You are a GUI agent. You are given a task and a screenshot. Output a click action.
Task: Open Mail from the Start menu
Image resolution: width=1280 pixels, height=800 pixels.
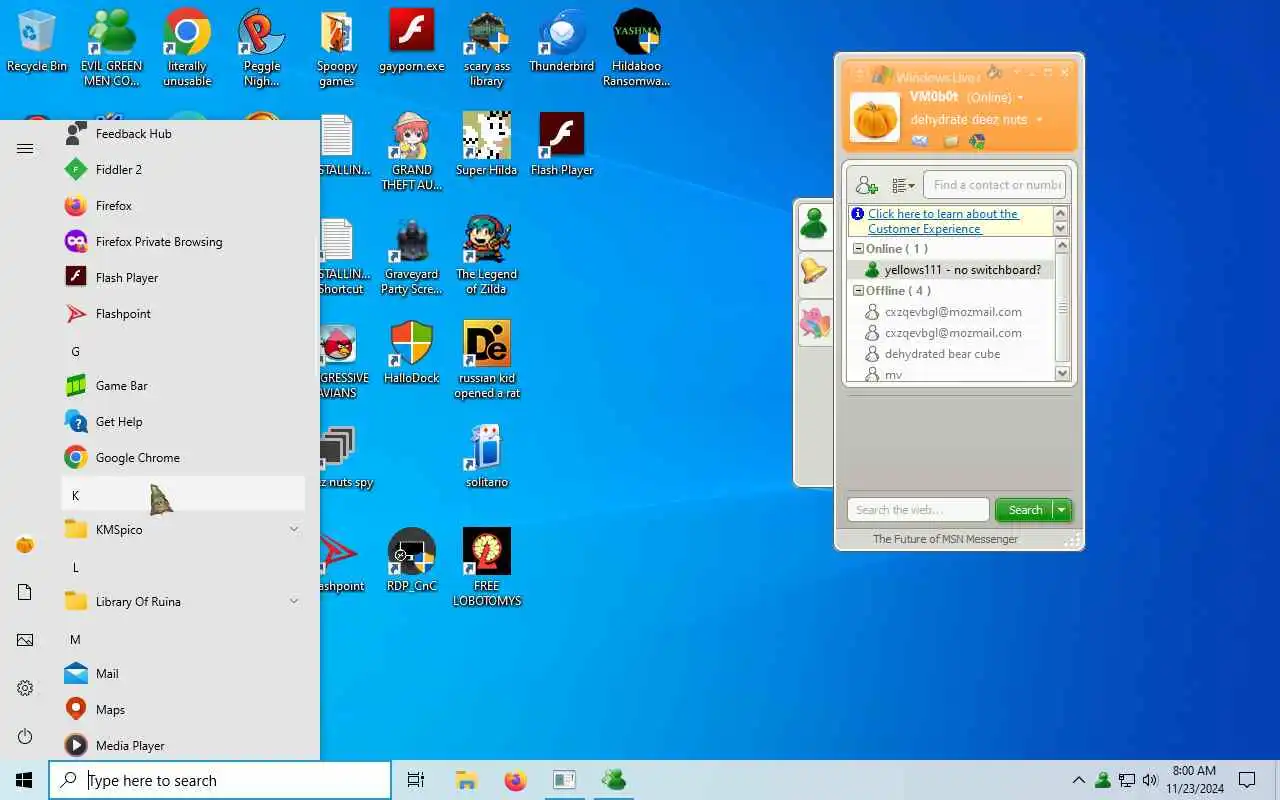click(x=183, y=674)
